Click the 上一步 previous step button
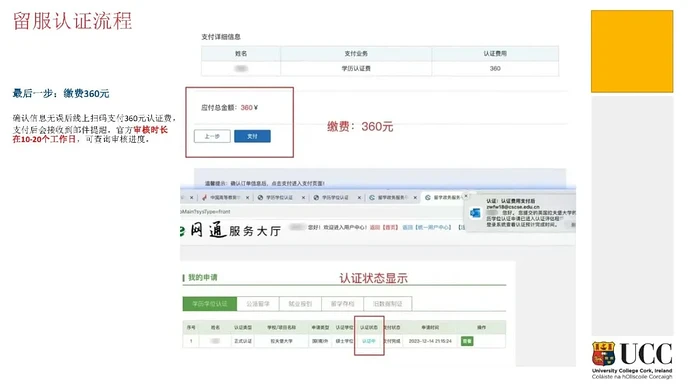This screenshot has width=690, height=387. click(212, 136)
